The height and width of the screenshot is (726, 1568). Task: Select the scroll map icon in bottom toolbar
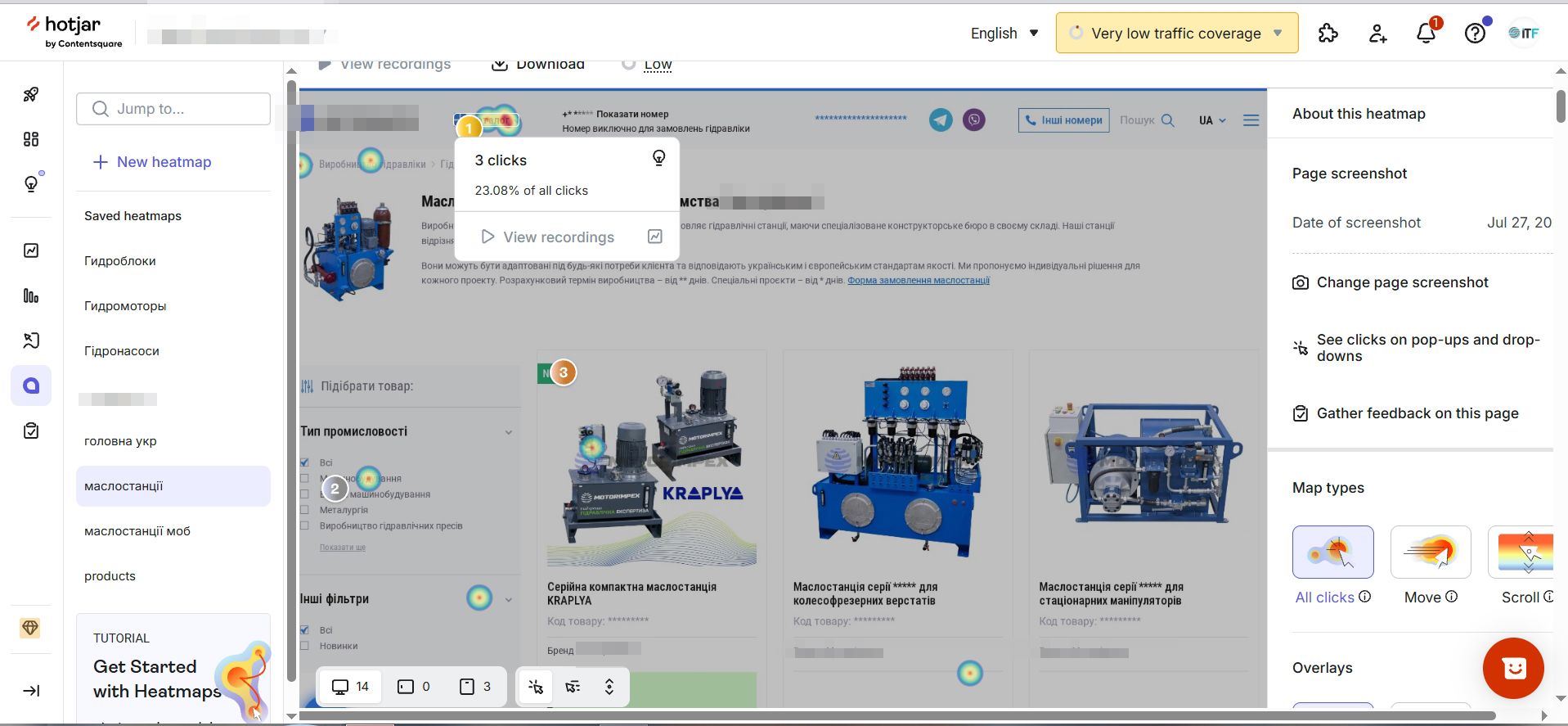tap(609, 687)
